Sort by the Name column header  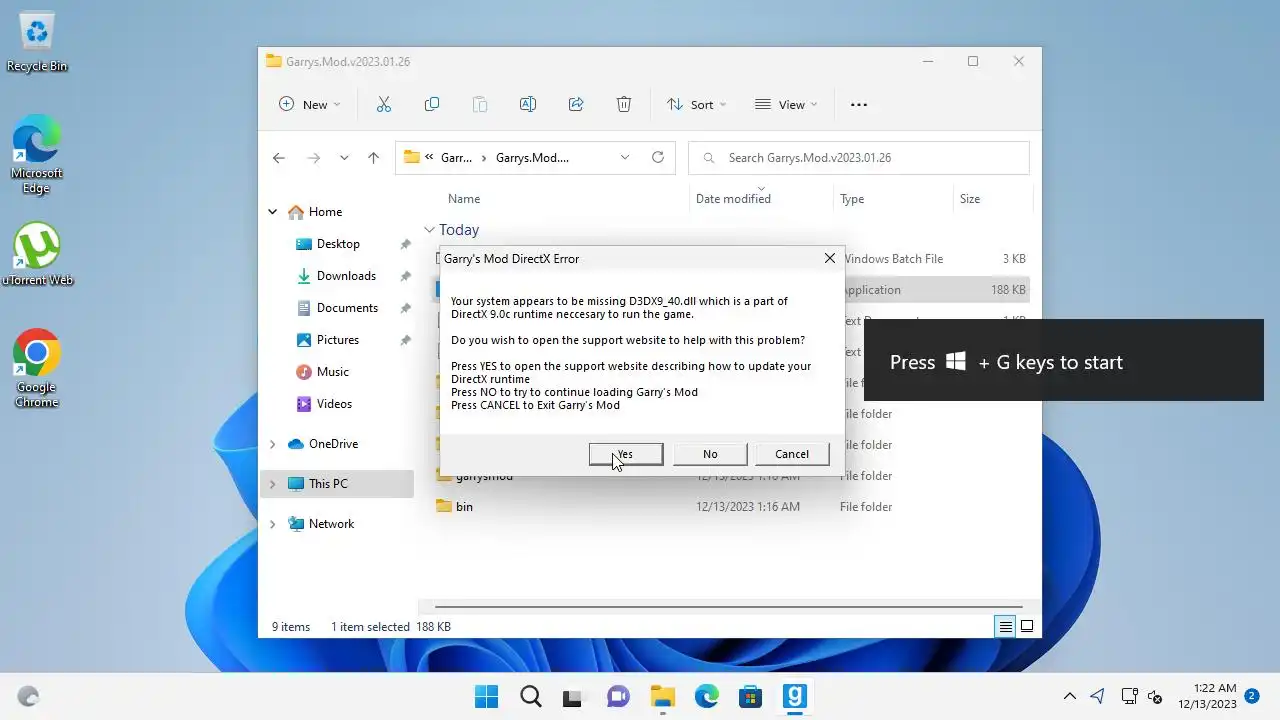pyautogui.click(x=464, y=199)
